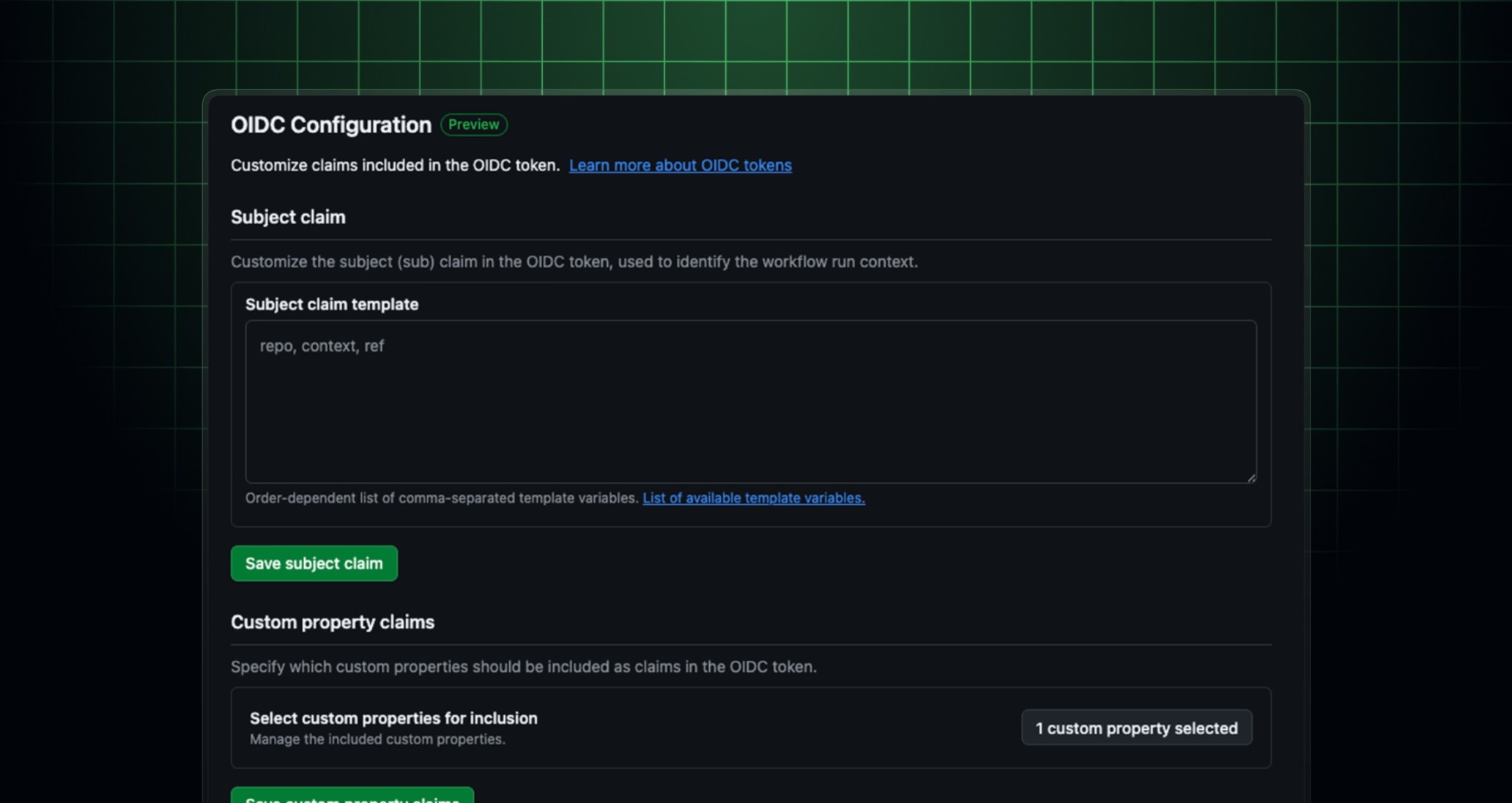Open the 1 custom property selected picker
Screen dimensions: 1512x803
click(1136, 728)
